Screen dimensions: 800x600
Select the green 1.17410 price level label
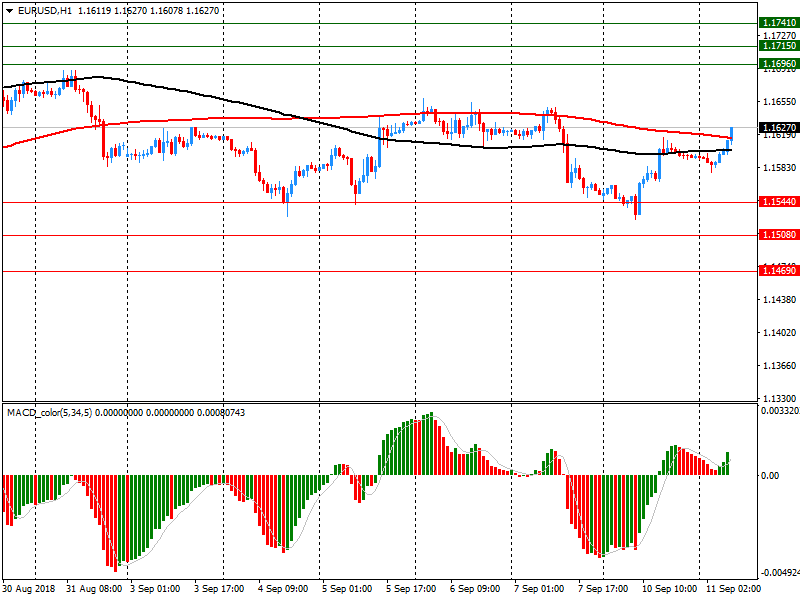[779, 23]
